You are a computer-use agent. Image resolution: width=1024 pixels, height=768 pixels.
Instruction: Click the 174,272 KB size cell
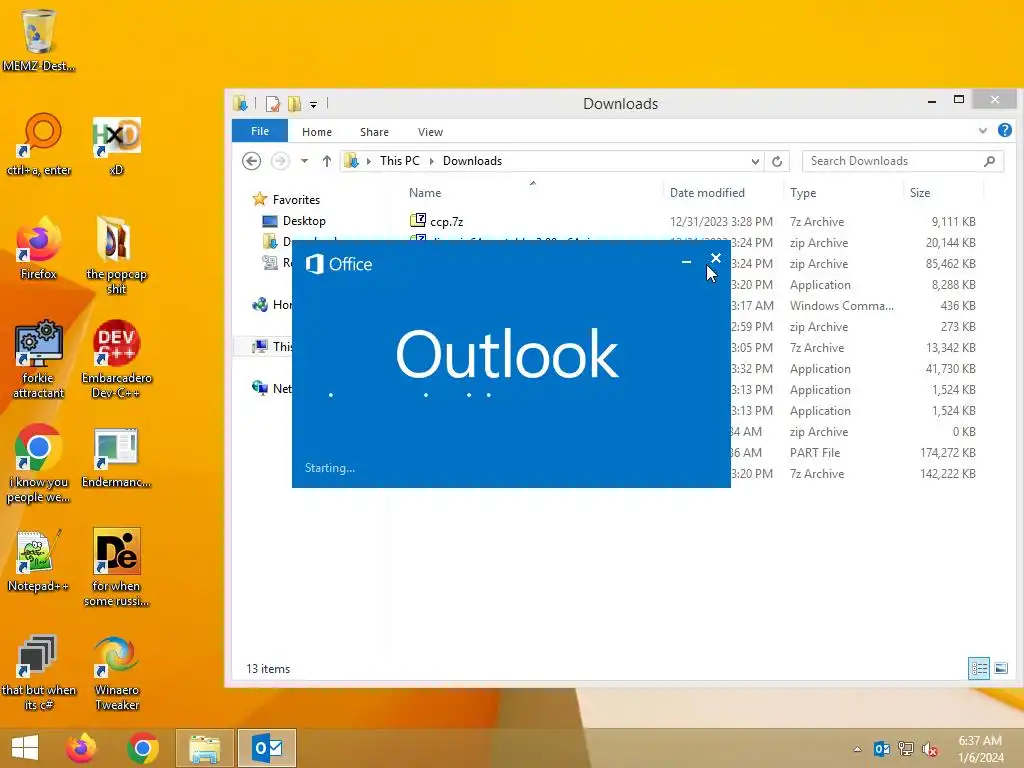pyautogui.click(x=948, y=453)
